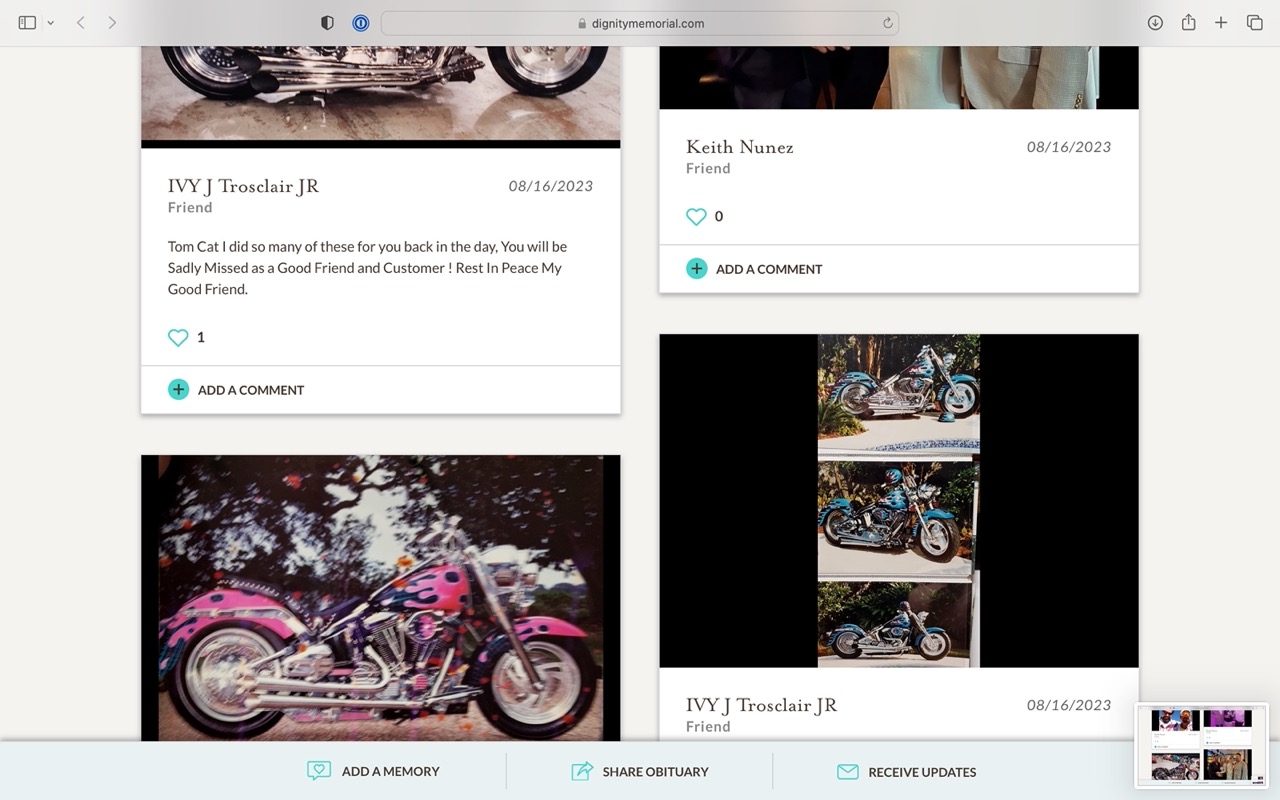Click plus icon under Keith Nunez memory
The height and width of the screenshot is (800, 1280).
(x=696, y=268)
